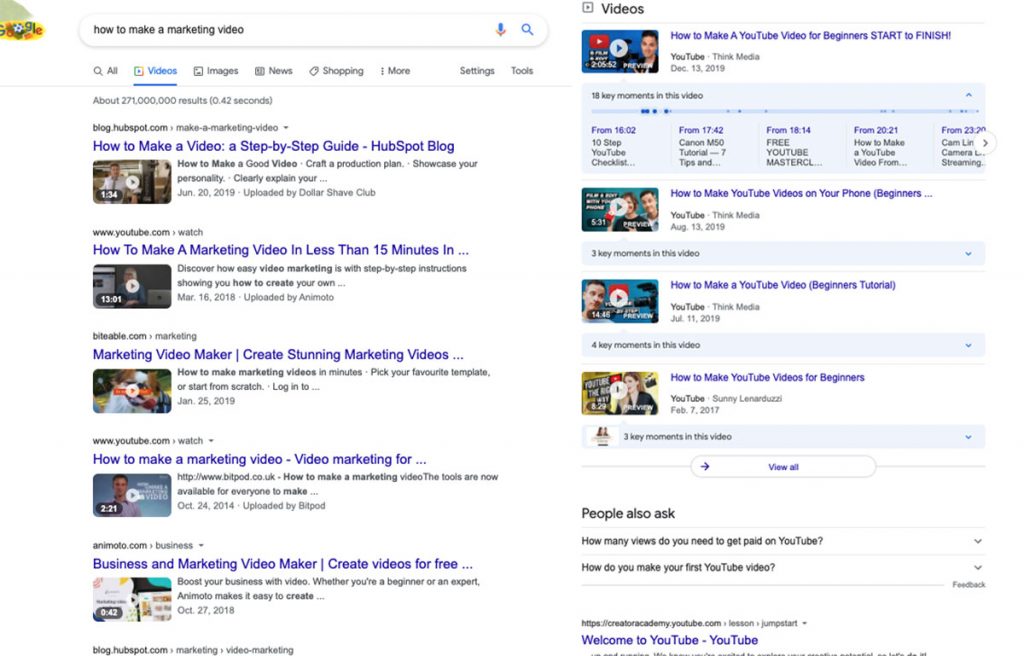Open dropdown arrow next to blog.hubspot.com make-a-marketing-video
Image resolution: width=1024 pixels, height=656 pixels.
coord(285,127)
